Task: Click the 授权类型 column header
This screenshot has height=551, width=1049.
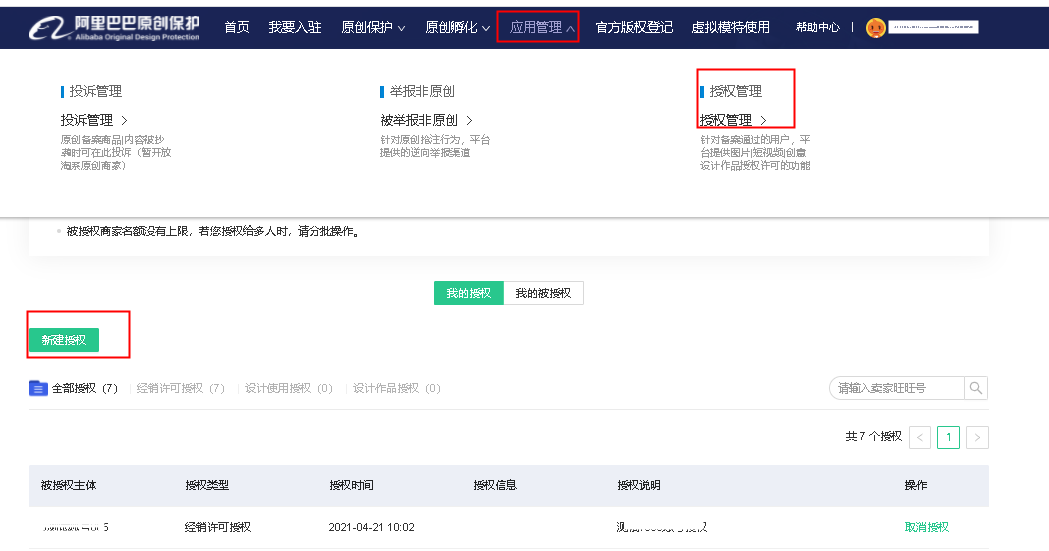Action: click(207, 485)
